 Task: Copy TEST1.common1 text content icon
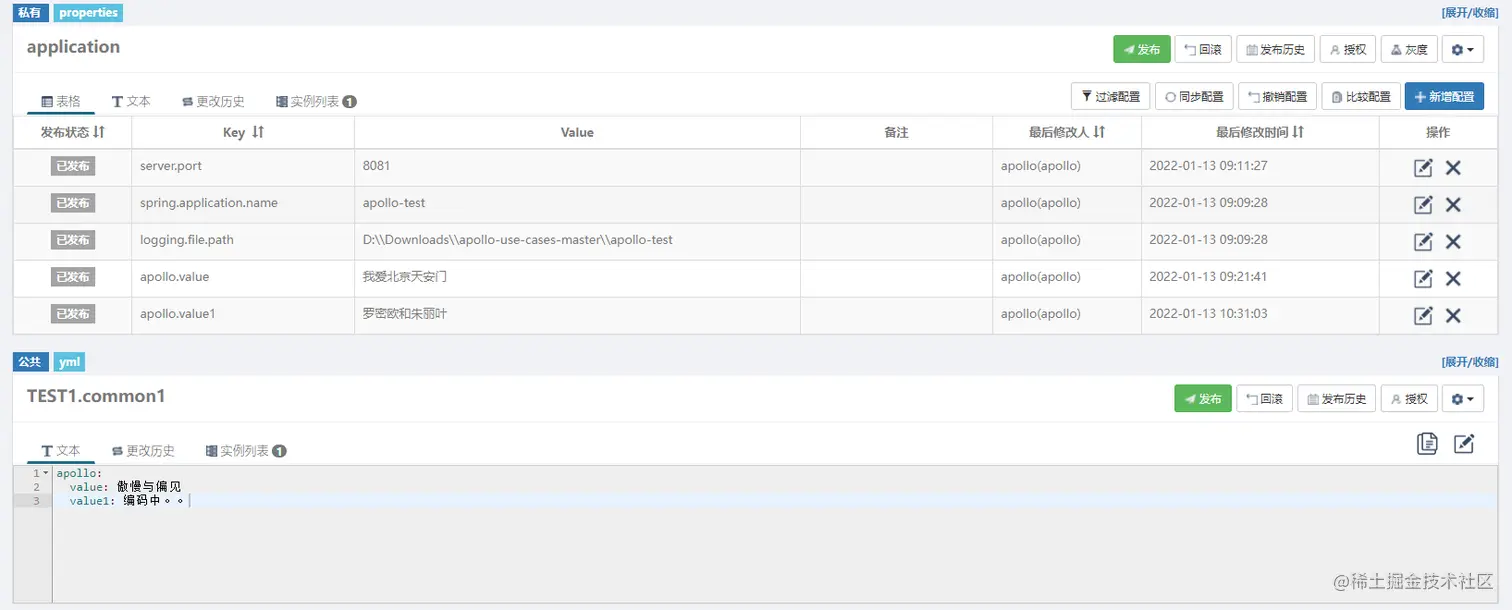click(1427, 444)
